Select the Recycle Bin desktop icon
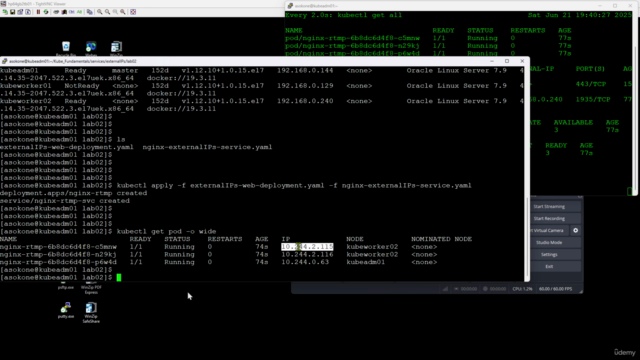640x360 pixels. pos(66,49)
